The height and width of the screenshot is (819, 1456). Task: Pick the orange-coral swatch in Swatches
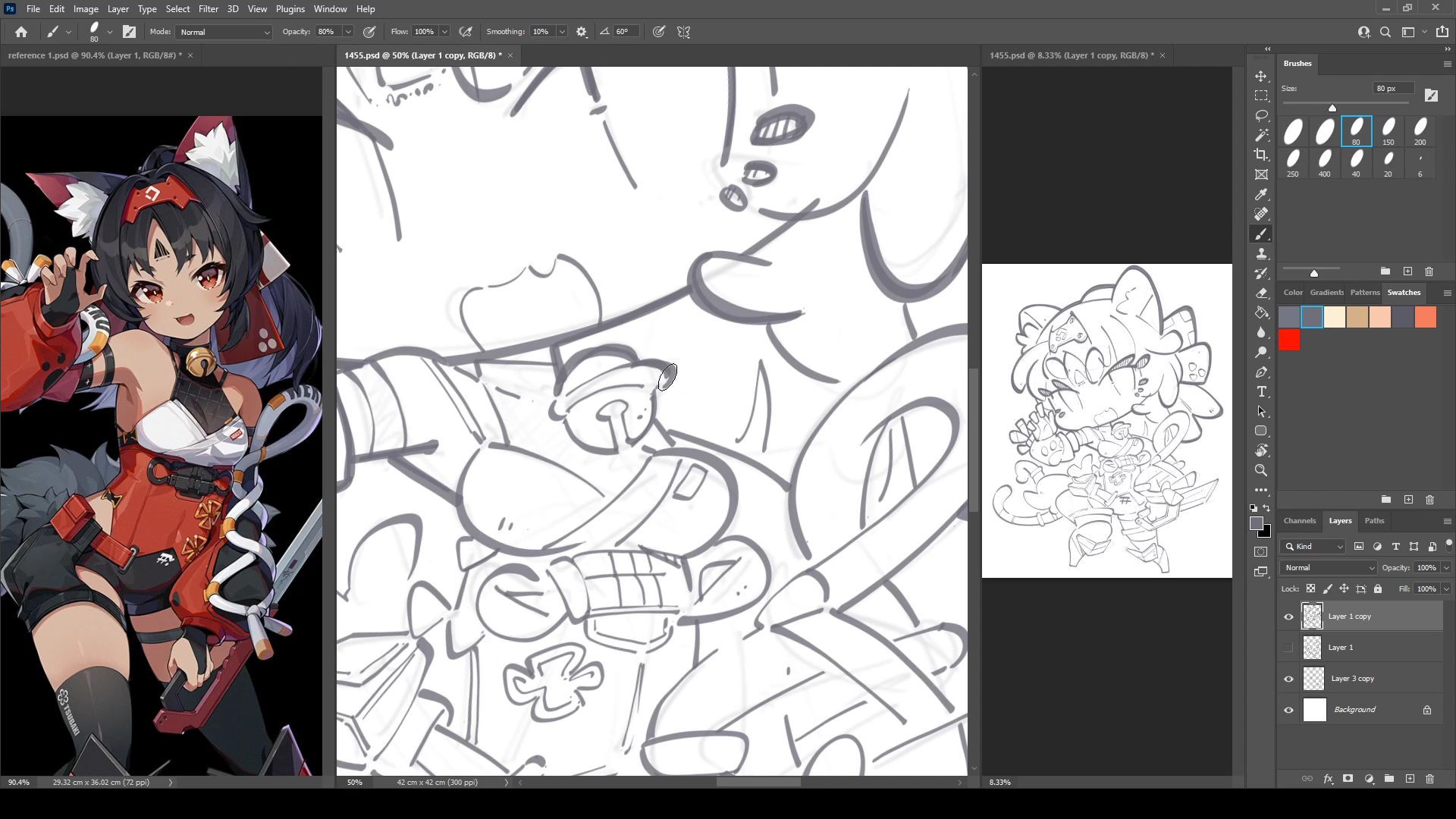coord(1425,317)
